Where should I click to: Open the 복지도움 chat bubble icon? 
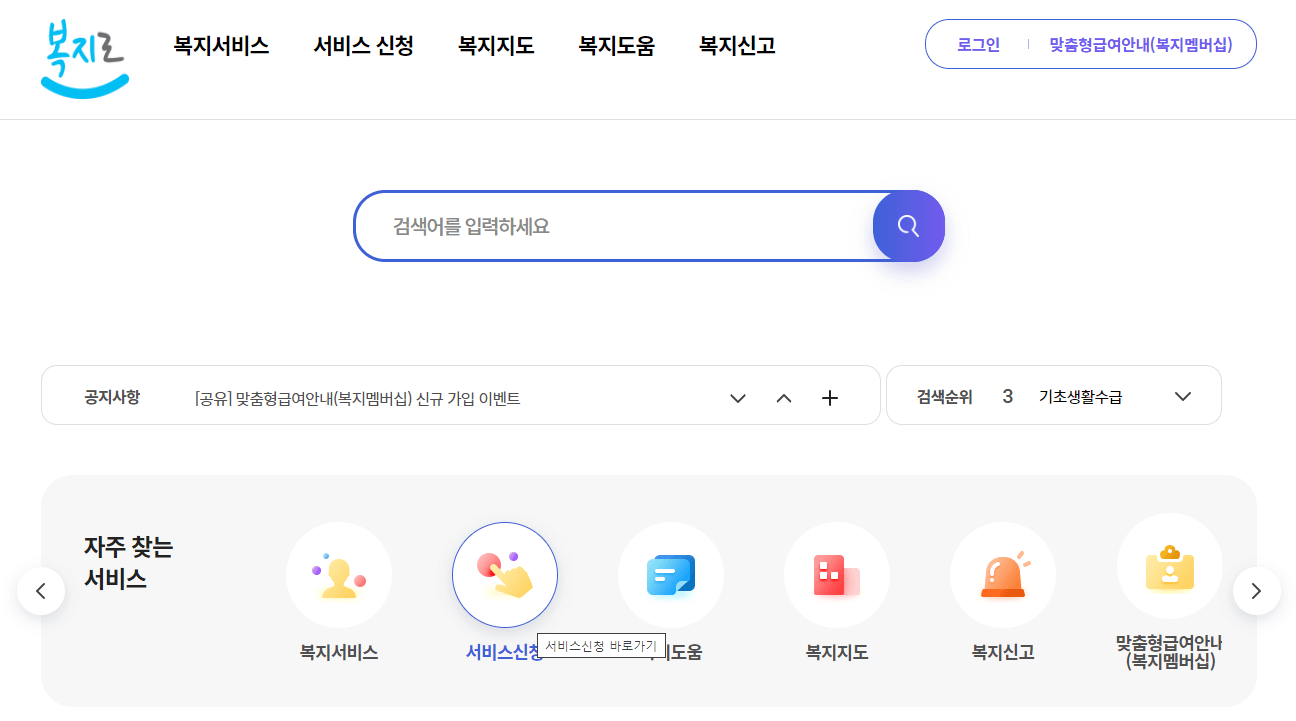tap(671, 575)
